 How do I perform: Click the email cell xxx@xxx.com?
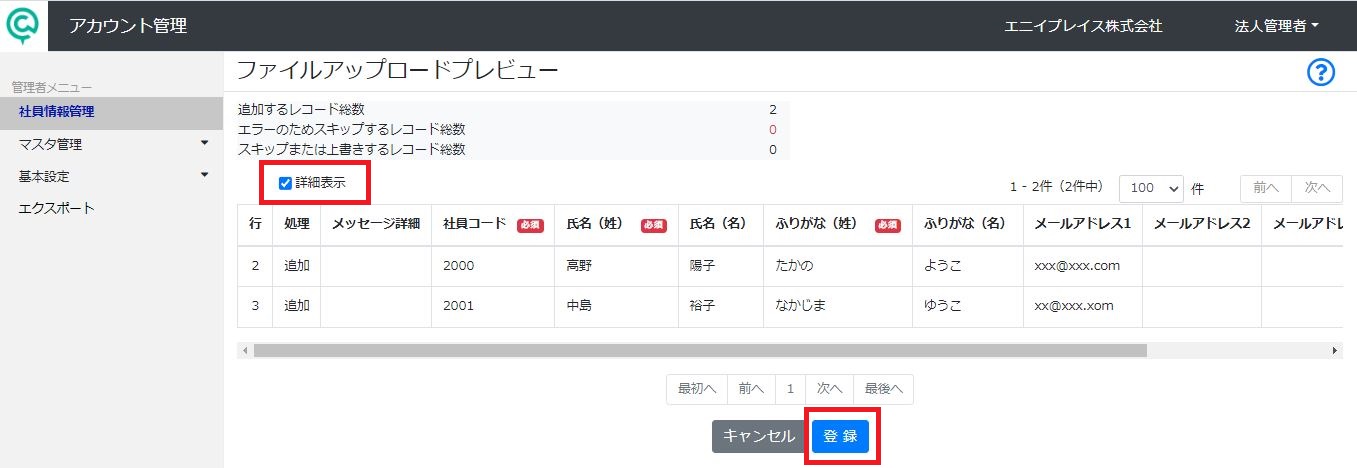coord(1083,266)
